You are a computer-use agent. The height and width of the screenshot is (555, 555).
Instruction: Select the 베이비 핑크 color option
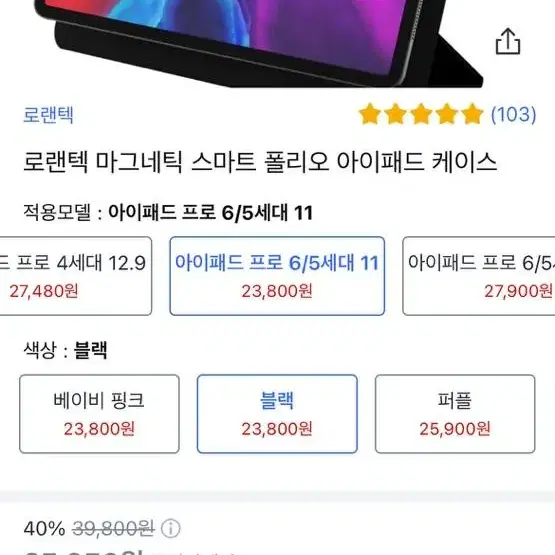[99, 414]
